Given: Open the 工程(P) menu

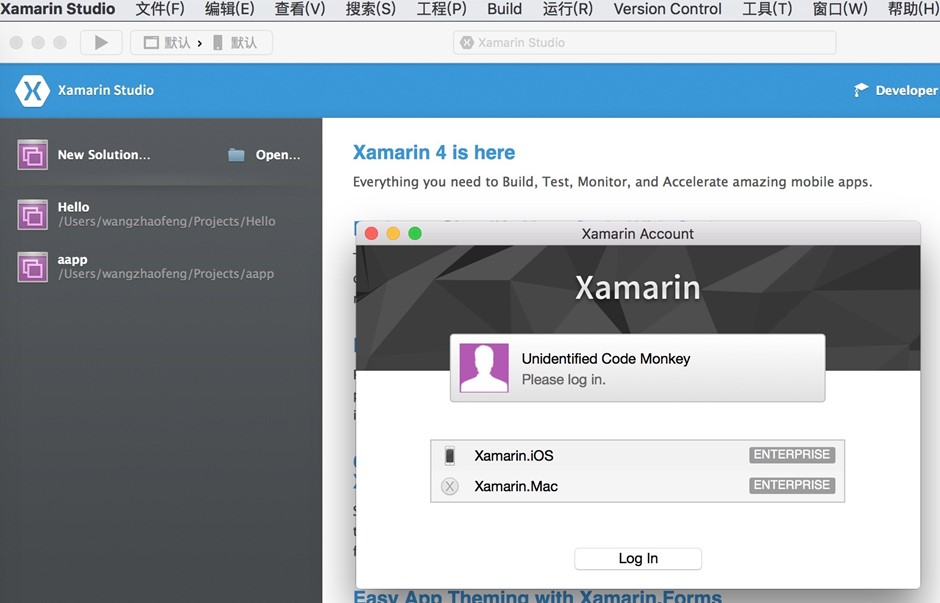Looking at the screenshot, I should coord(441,9).
